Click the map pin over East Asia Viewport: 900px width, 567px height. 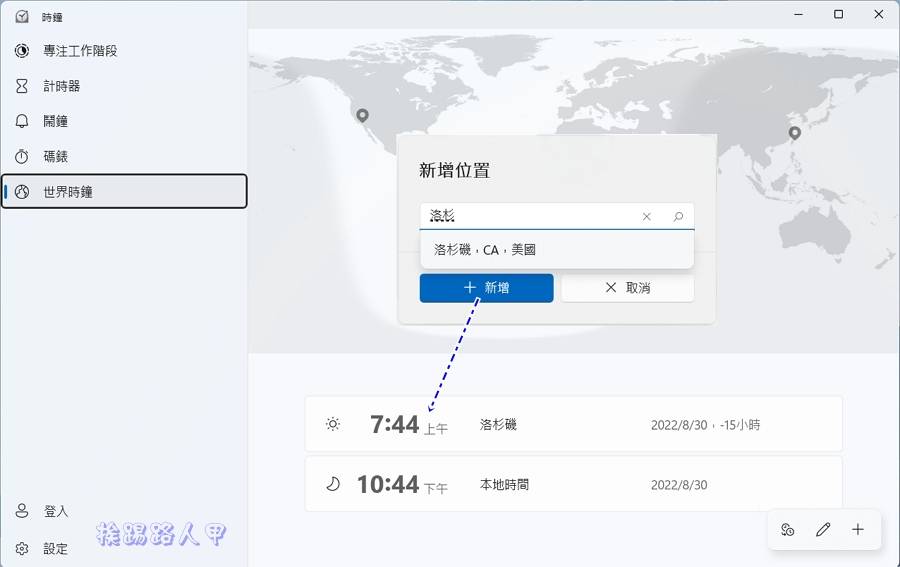click(795, 133)
